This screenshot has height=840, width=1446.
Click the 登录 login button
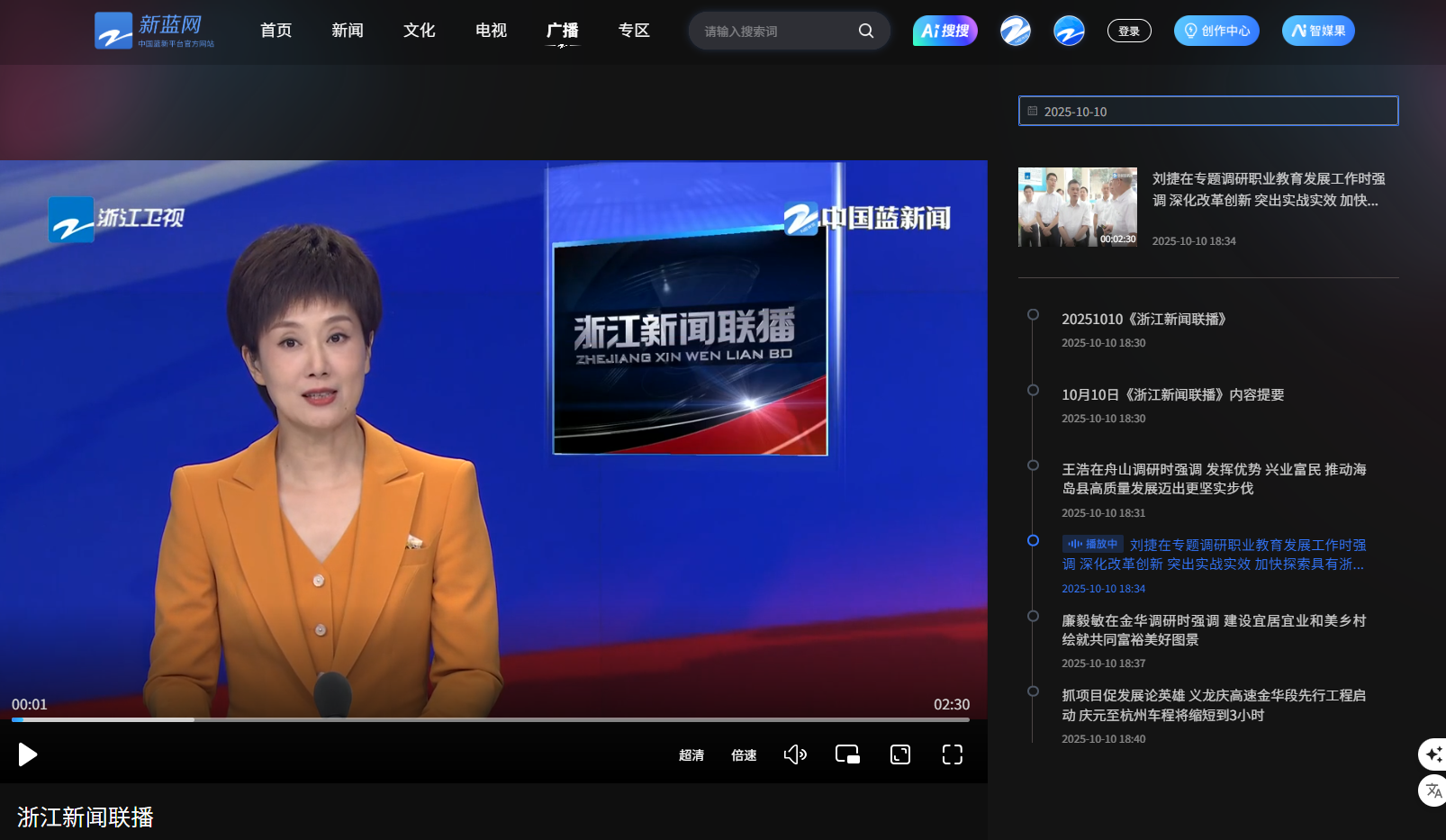pyautogui.click(x=1129, y=31)
